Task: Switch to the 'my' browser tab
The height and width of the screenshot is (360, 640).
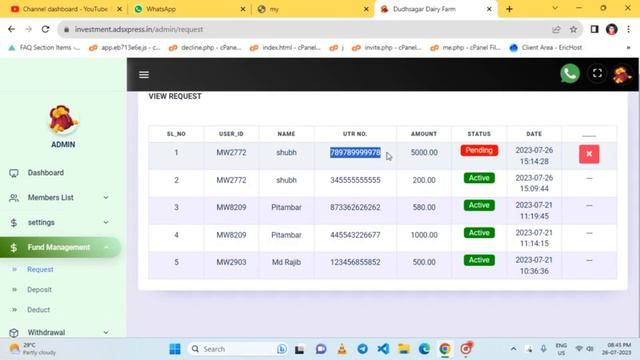Action: pos(313,9)
